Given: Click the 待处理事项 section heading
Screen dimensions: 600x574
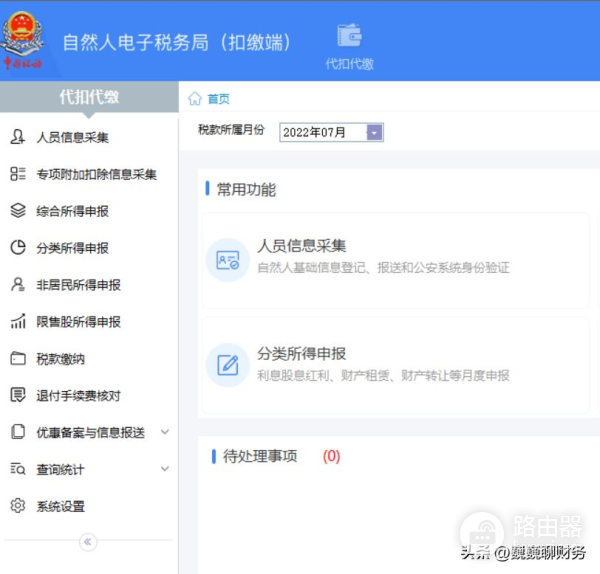Looking at the screenshot, I should point(260,456).
